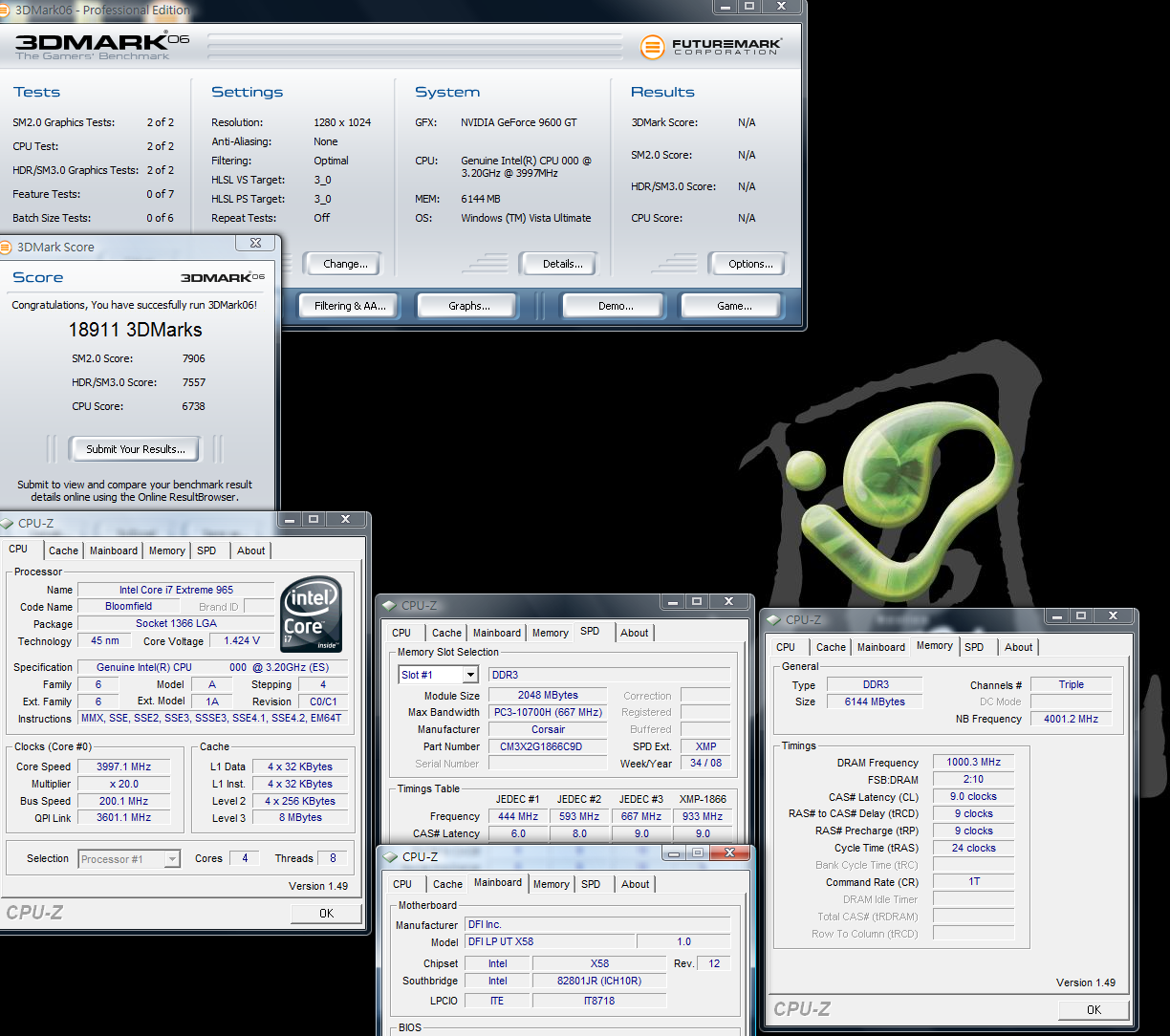1170x1036 pixels.
Task: Open system Details in 3DMark06
Action: click(561, 264)
